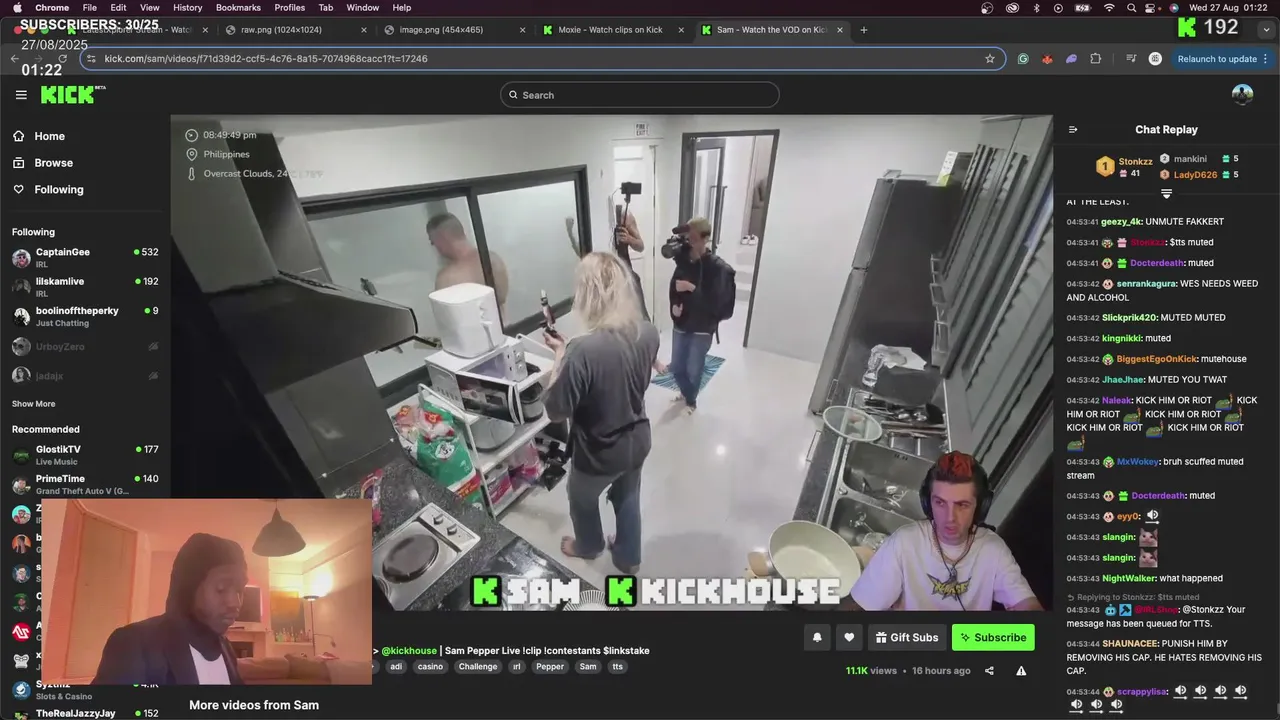Open iliskamlive channel in Following
The height and width of the screenshot is (720, 1280).
pos(85,287)
